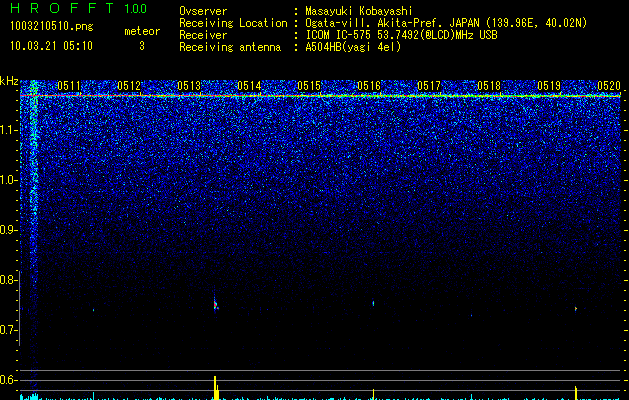Click the kHz axis unit label

coord(9,81)
